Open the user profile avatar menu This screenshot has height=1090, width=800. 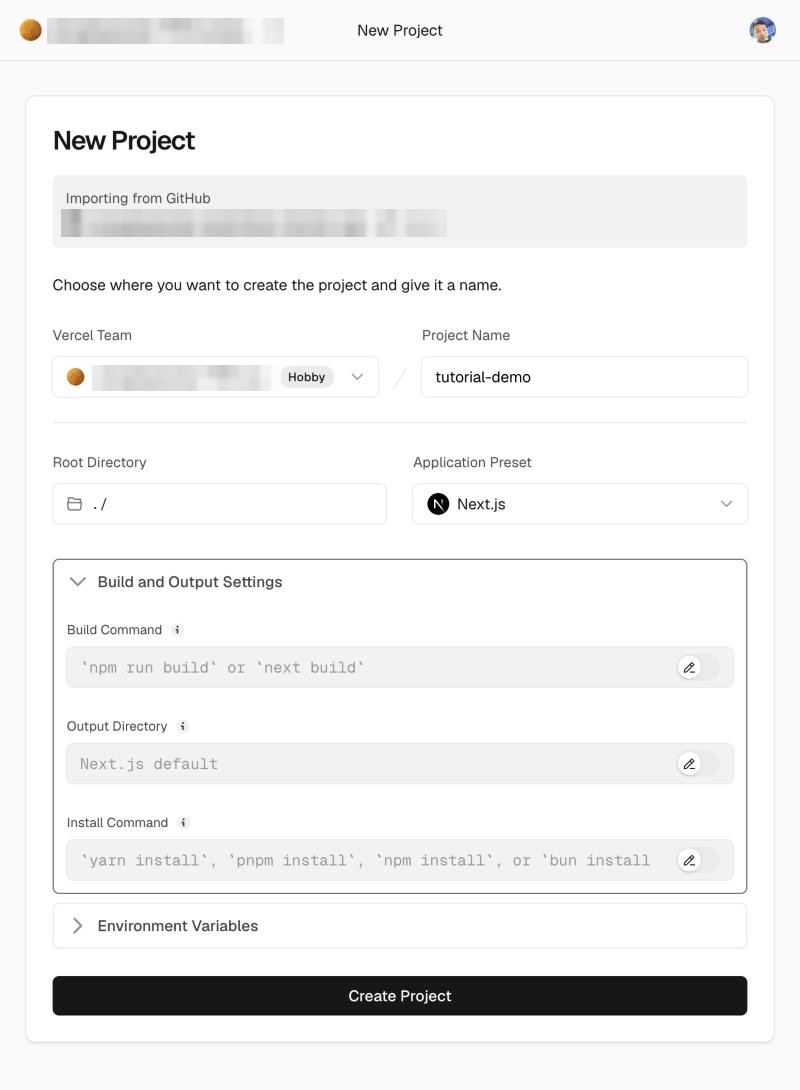pos(762,30)
